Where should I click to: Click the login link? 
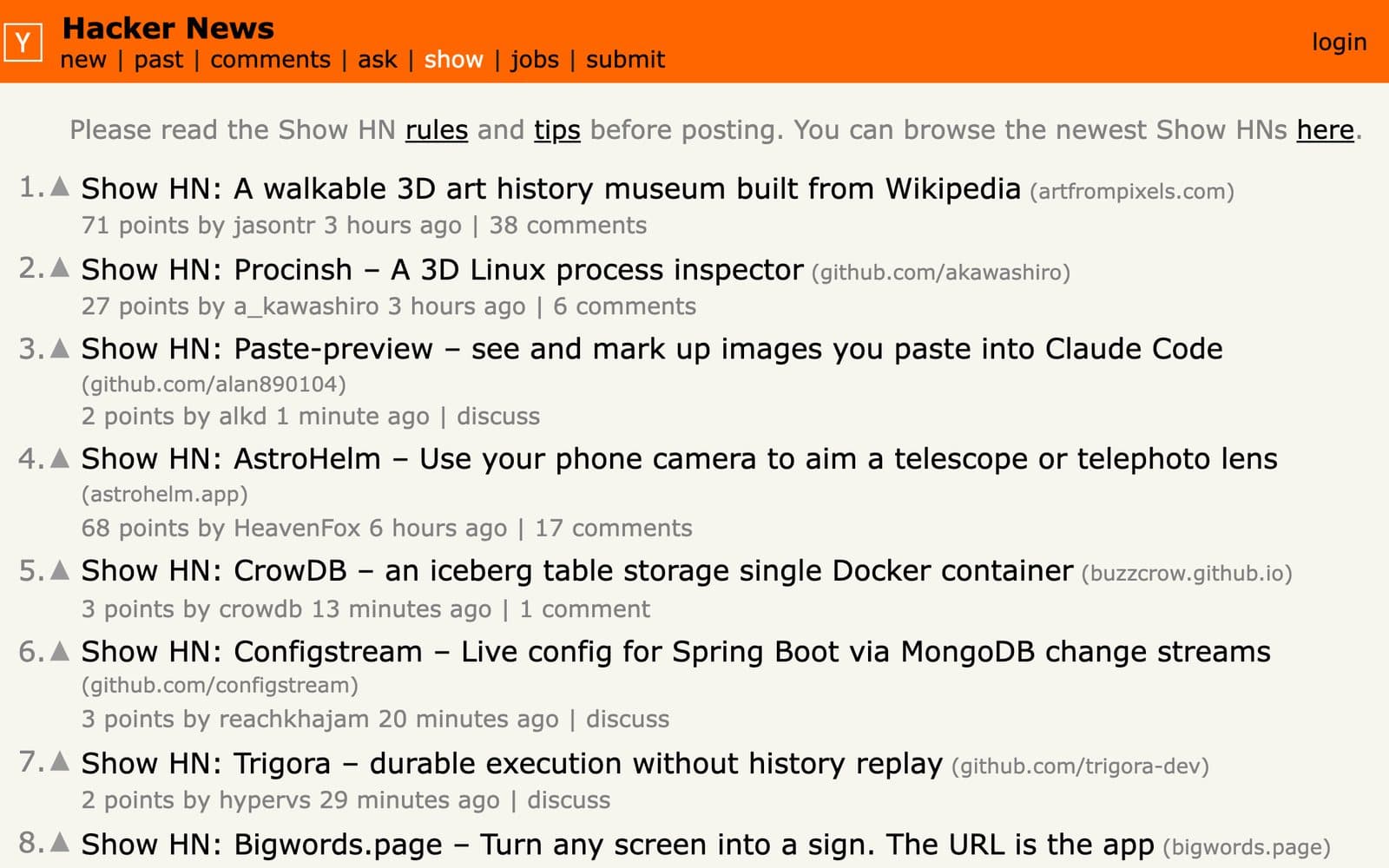[1339, 43]
